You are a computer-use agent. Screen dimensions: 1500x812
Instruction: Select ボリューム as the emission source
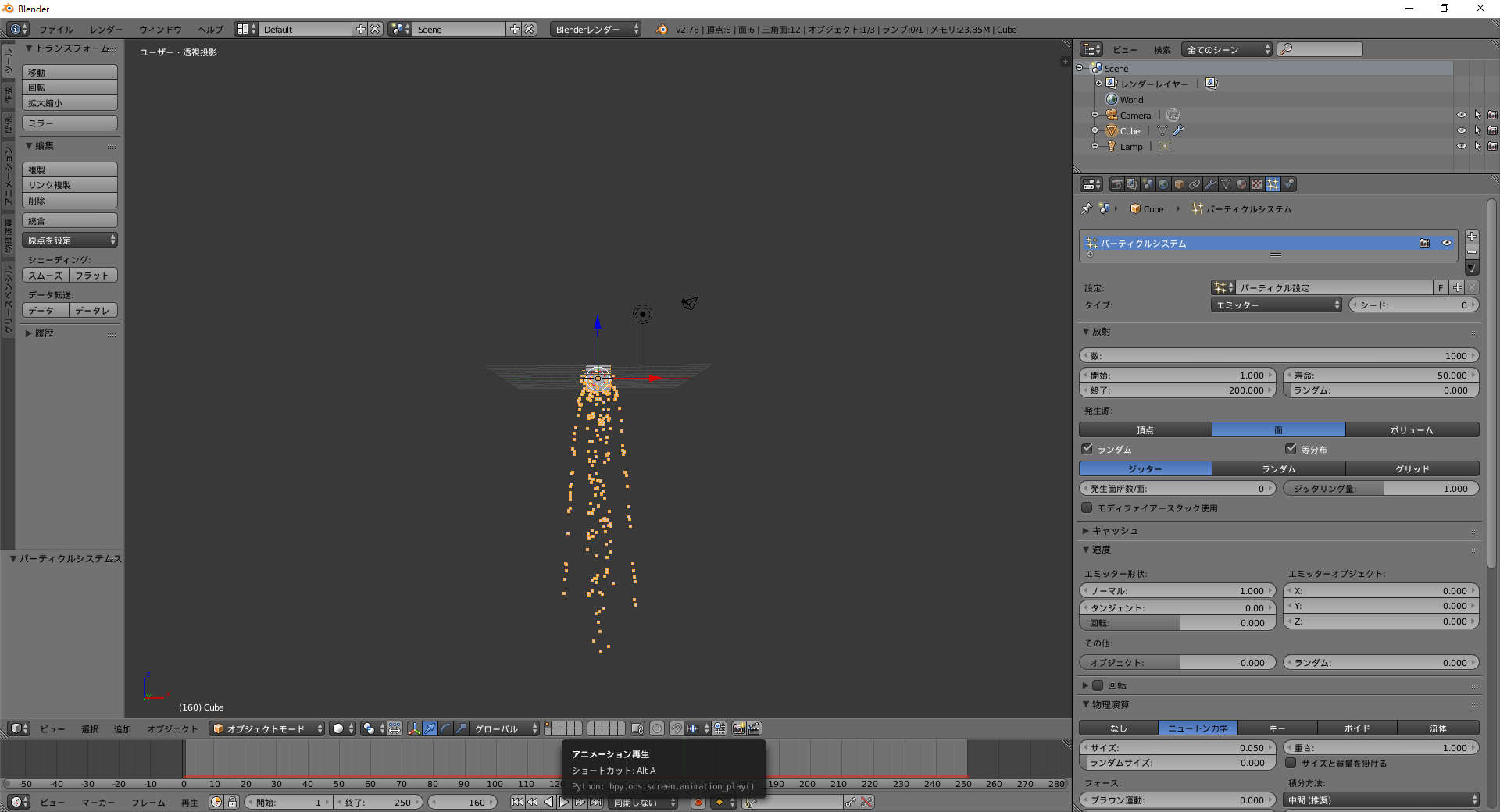pyautogui.click(x=1412, y=430)
